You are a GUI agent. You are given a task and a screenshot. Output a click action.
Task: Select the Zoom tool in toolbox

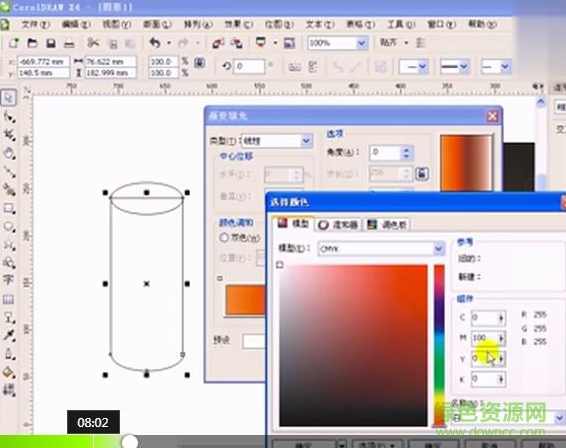point(9,154)
